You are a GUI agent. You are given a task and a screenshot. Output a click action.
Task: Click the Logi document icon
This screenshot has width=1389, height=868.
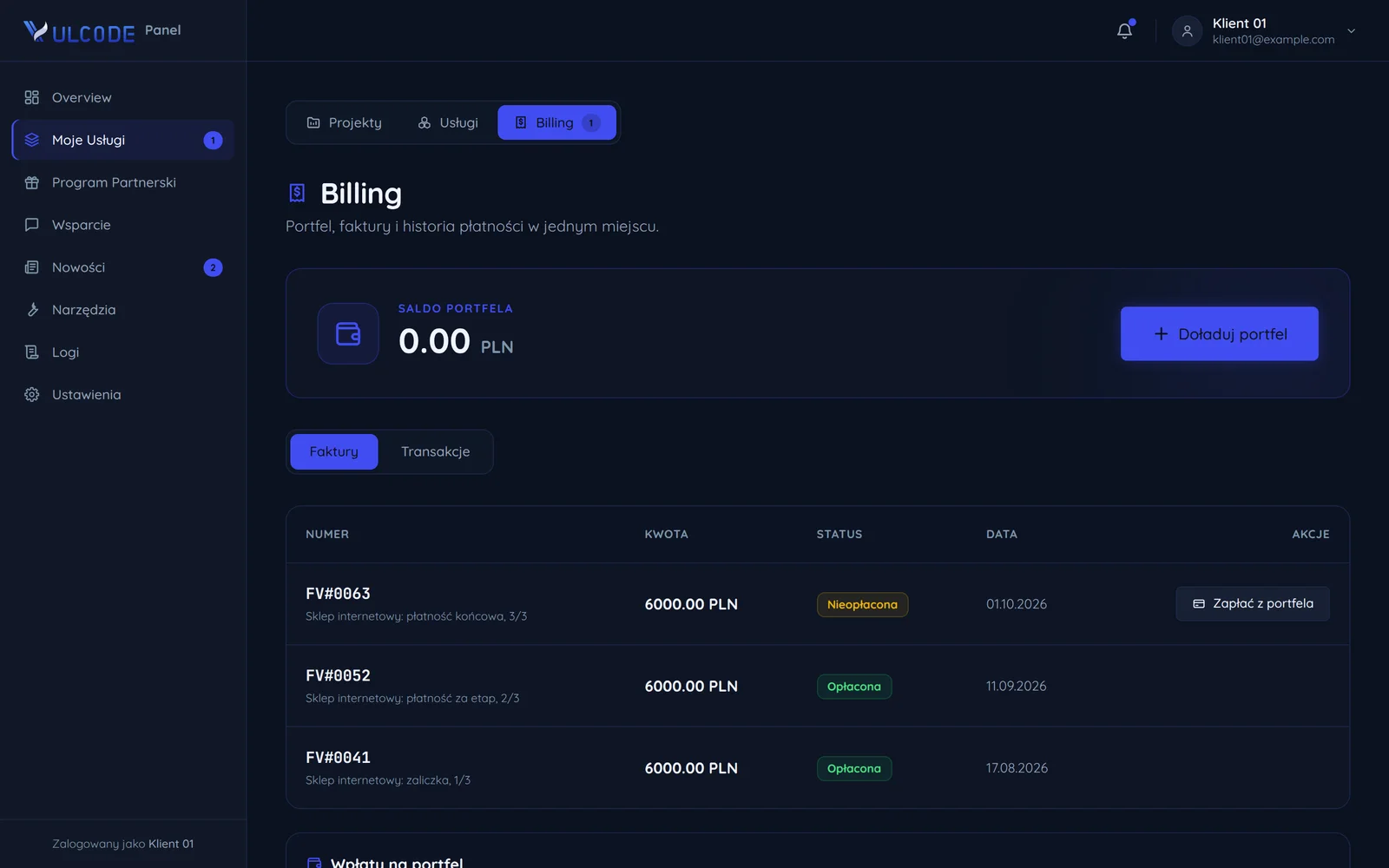(x=32, y=352)
